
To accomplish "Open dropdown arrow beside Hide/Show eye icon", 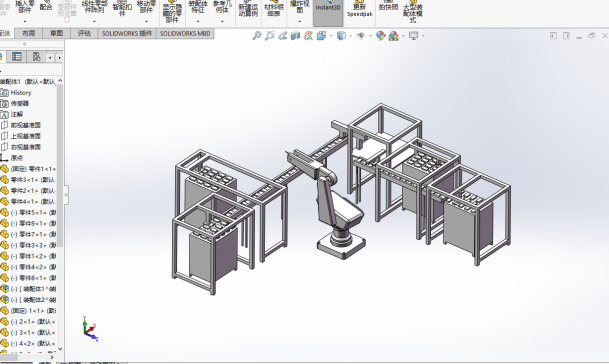I will 370,36.
